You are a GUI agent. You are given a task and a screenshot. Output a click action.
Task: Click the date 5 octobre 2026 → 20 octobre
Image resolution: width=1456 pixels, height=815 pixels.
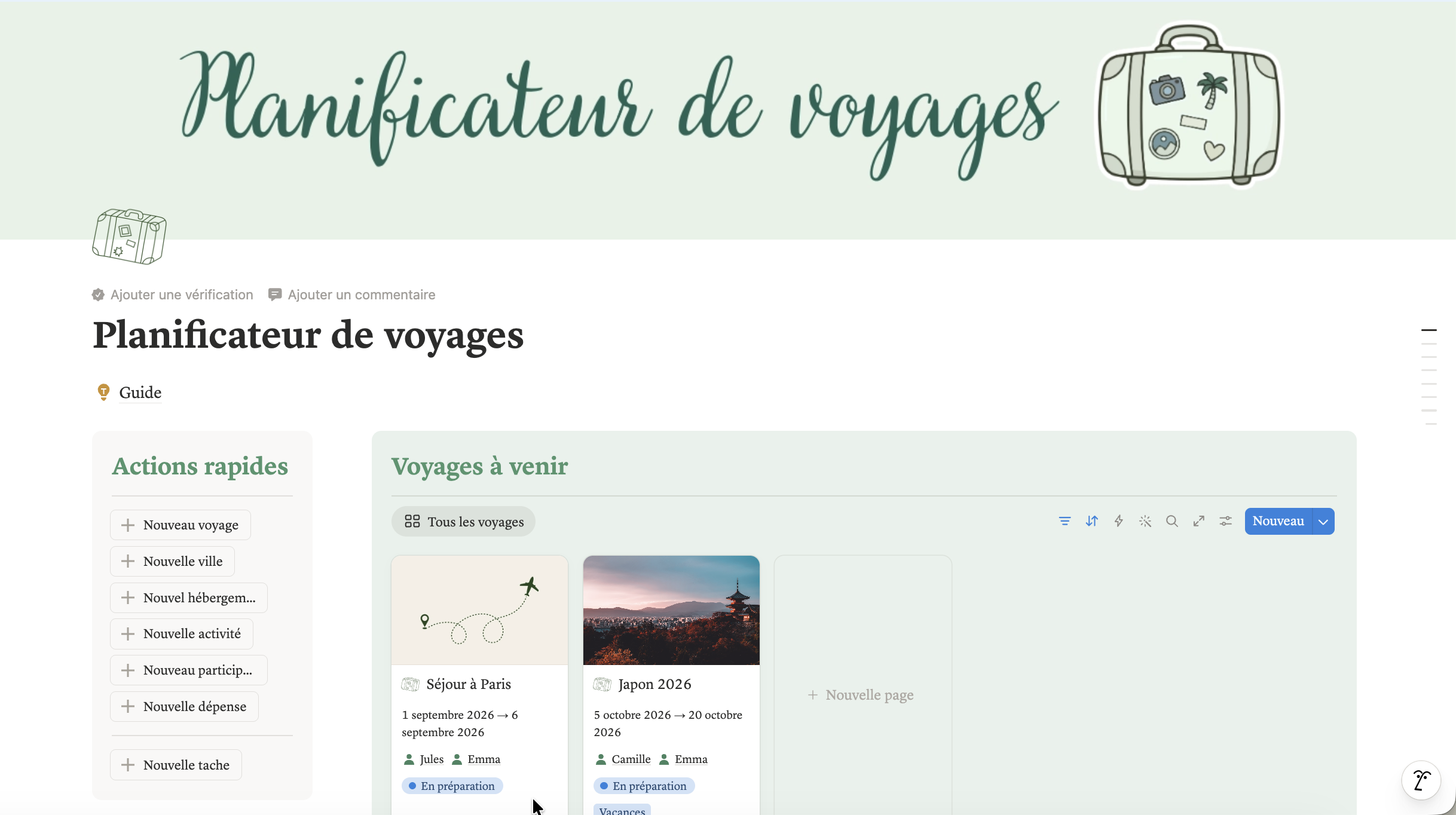[668, 724]
